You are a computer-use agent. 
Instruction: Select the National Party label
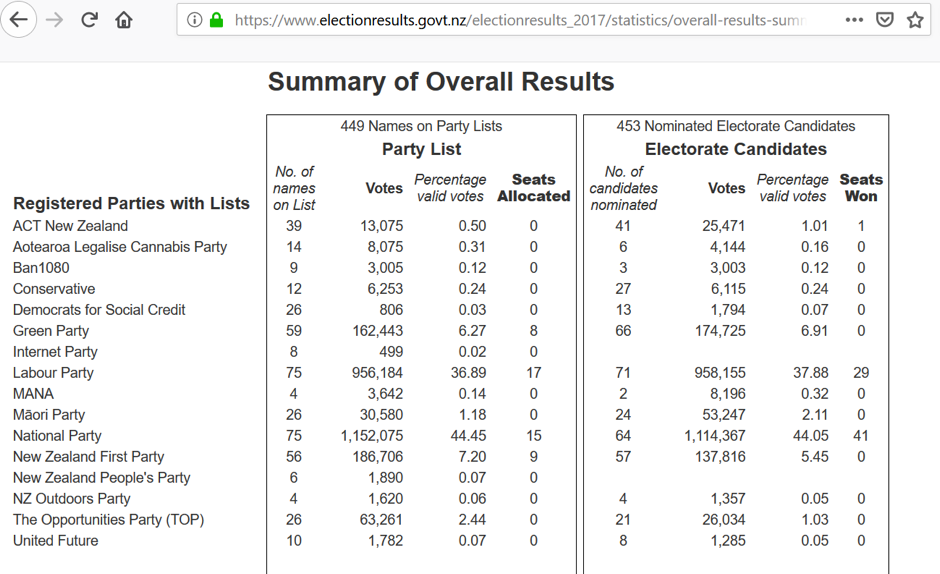pyautogui.click(x=58, y=436)
